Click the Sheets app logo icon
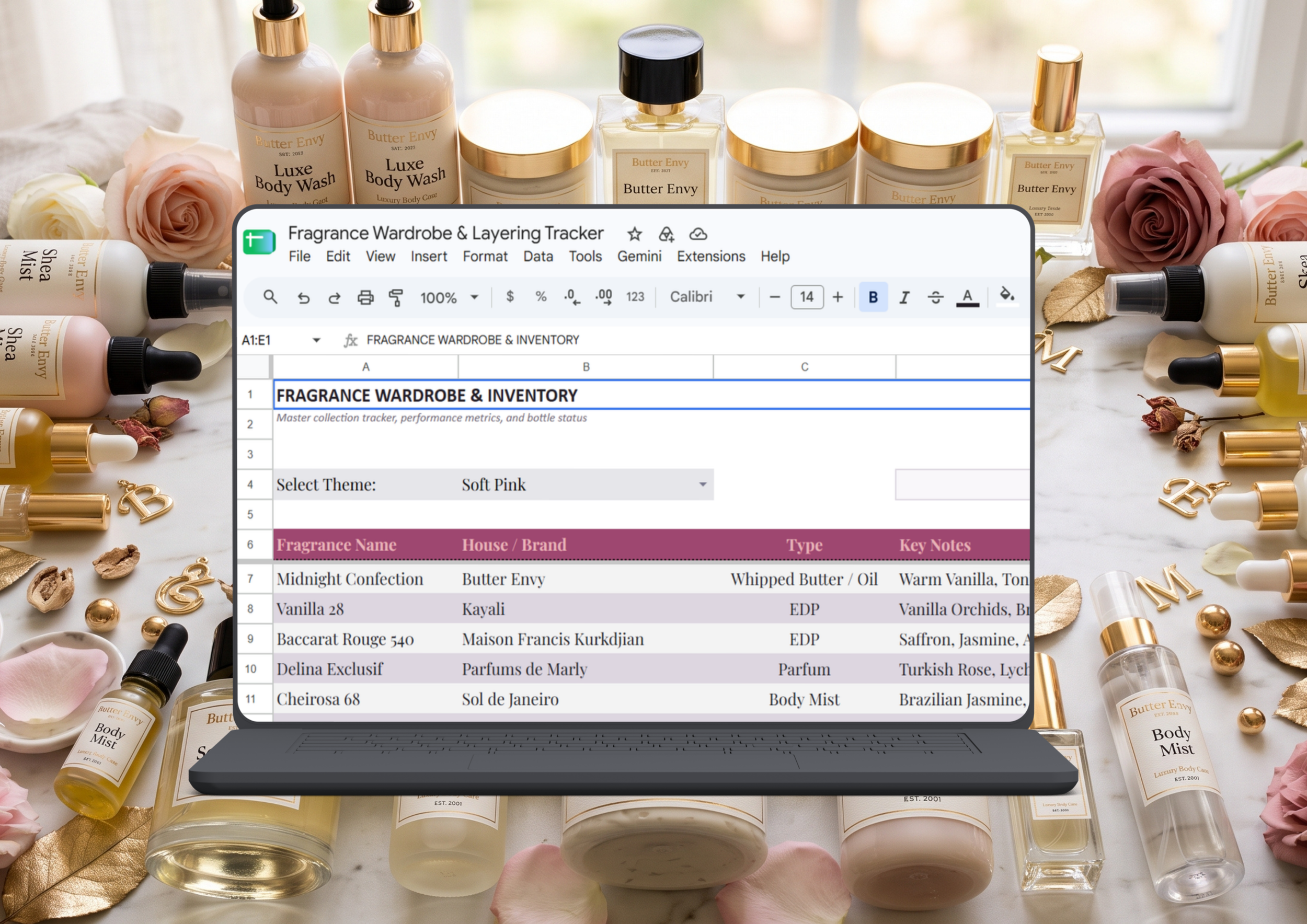Image resolution: width=1307 pixels, height=924 pixels. 259,242
